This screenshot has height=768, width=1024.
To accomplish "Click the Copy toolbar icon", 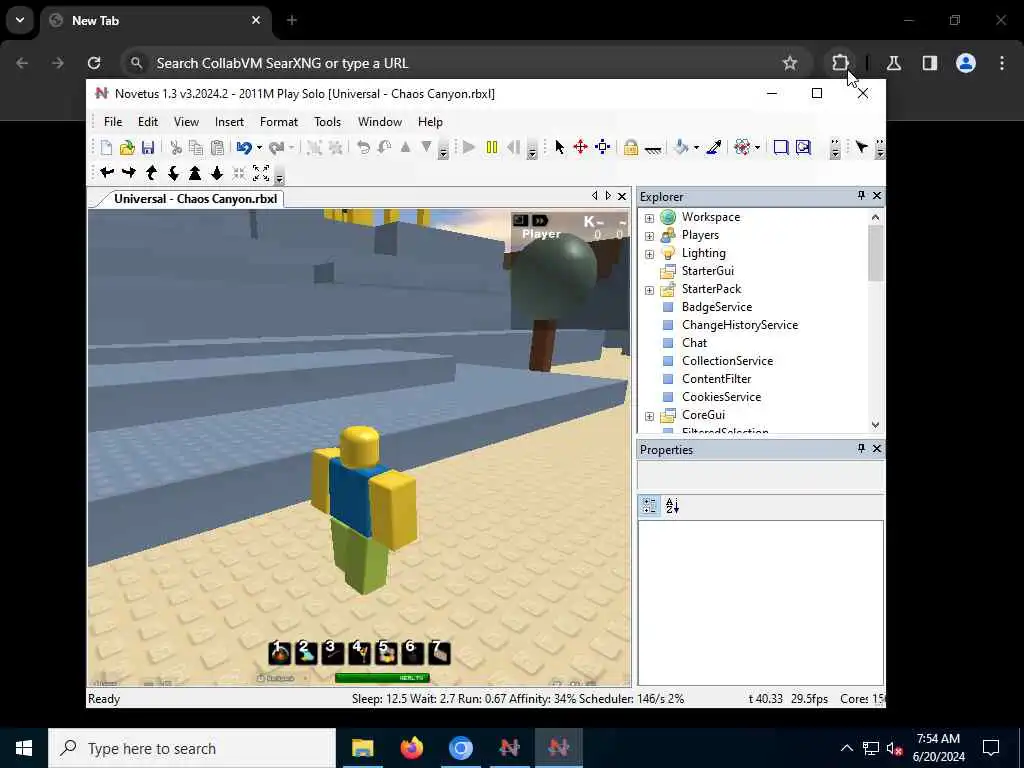I will pos(196,148).
